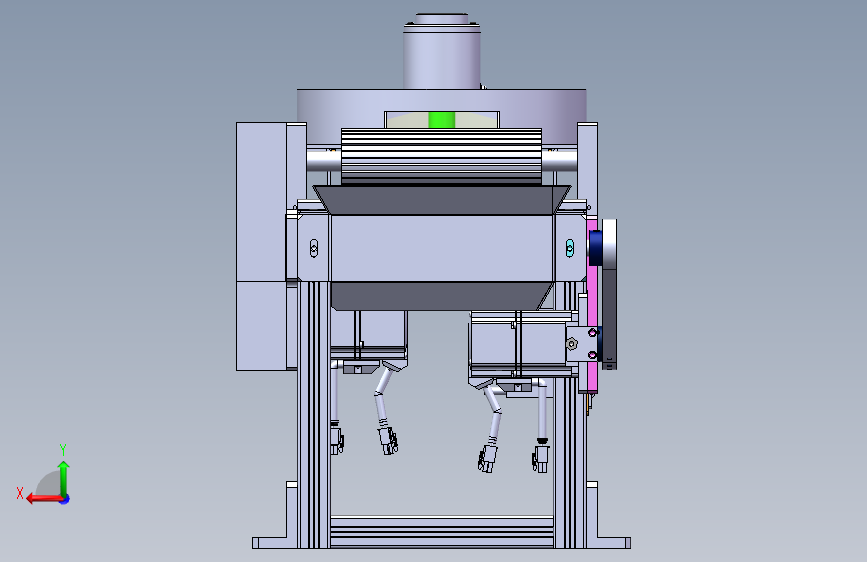867x562 pixels.
Task: Select the dark blue pulley on the right side
Action: pyautogui.click(x=596, y=248)
